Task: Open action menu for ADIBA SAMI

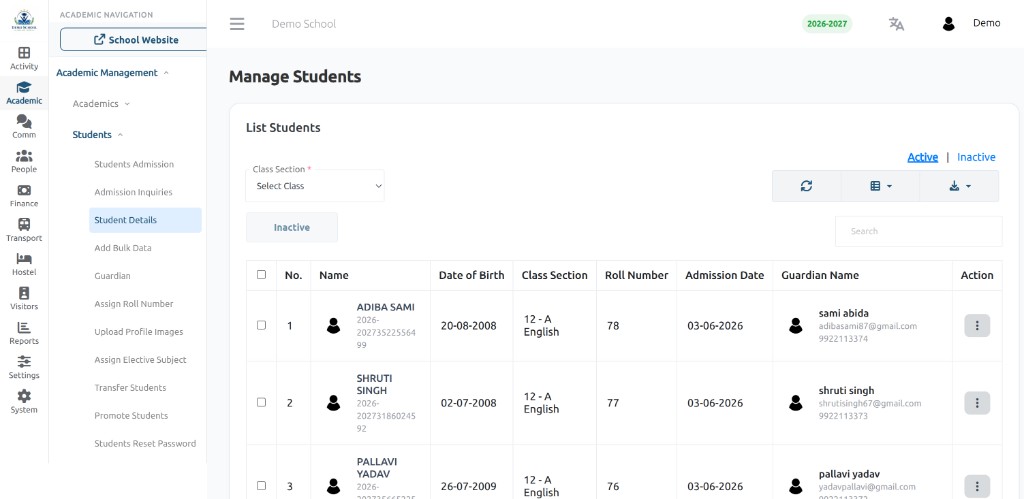Action: point(977,325)
